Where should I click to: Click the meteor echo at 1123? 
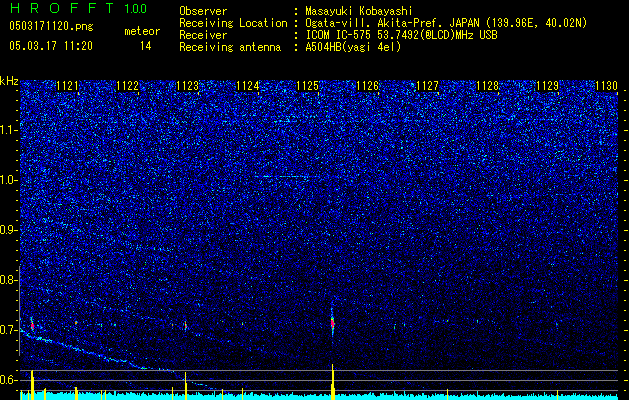185,326
